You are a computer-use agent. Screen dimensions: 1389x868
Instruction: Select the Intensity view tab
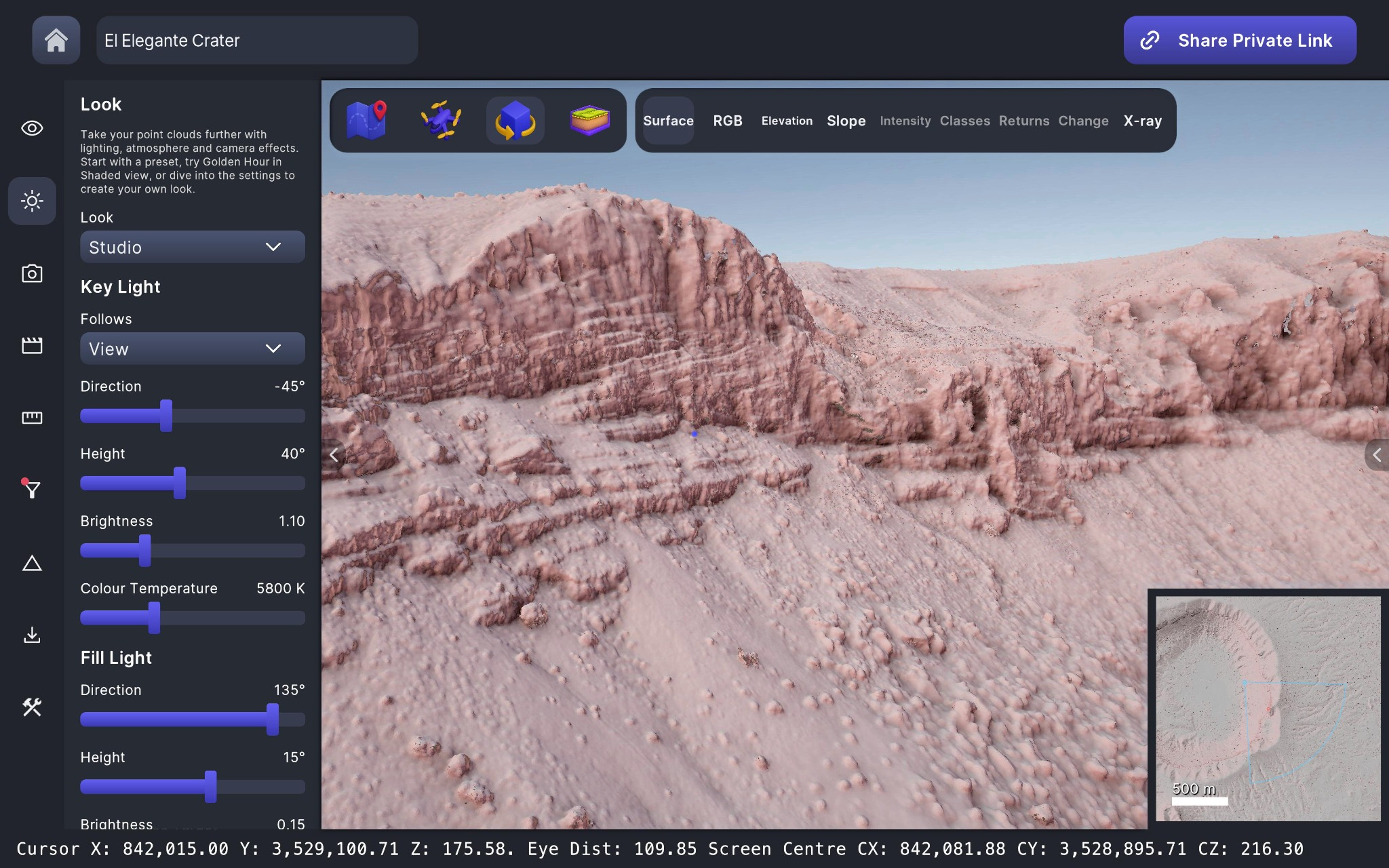pyautogui.click(x=905, y=121)
